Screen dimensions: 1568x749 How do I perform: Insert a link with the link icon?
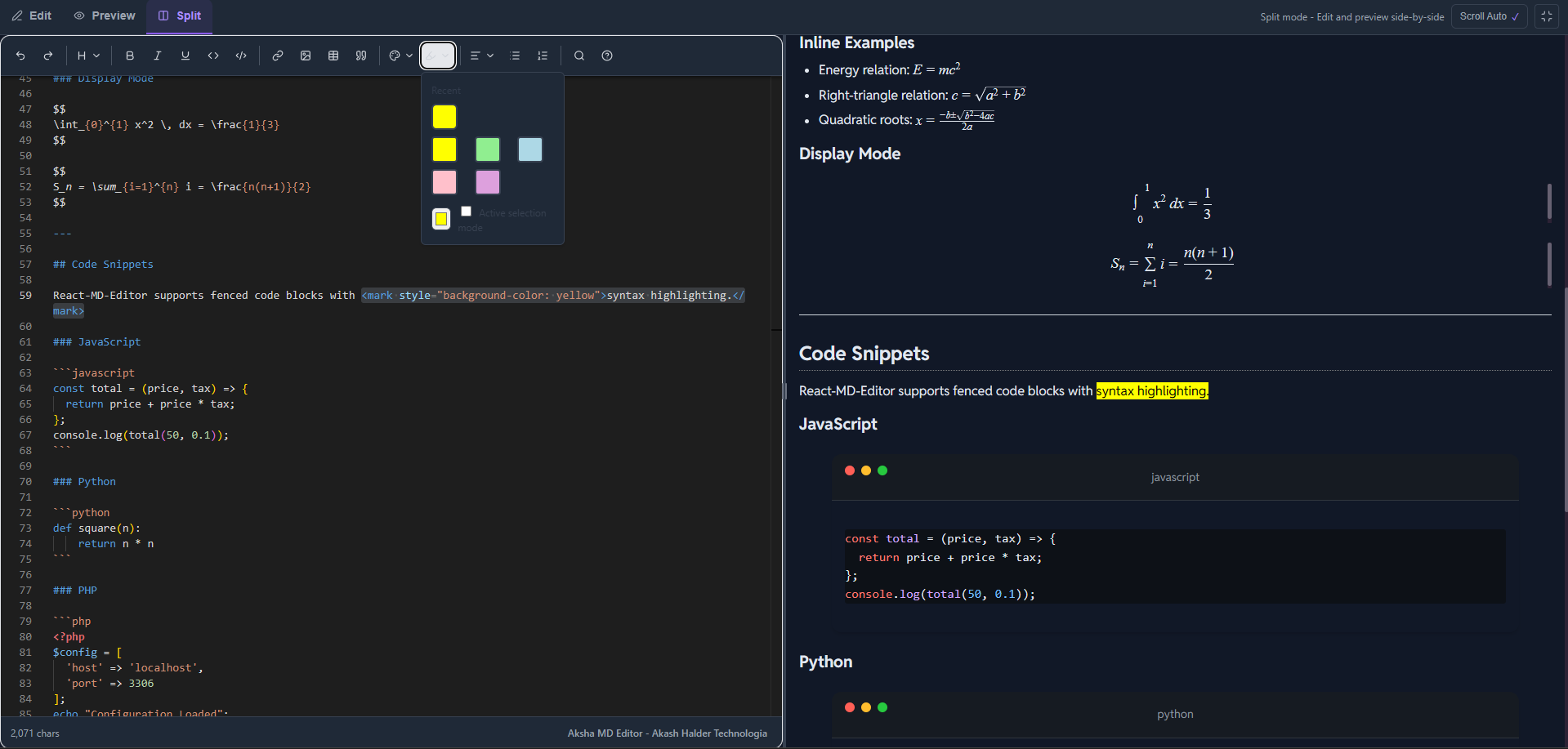(x=278, y=56)
